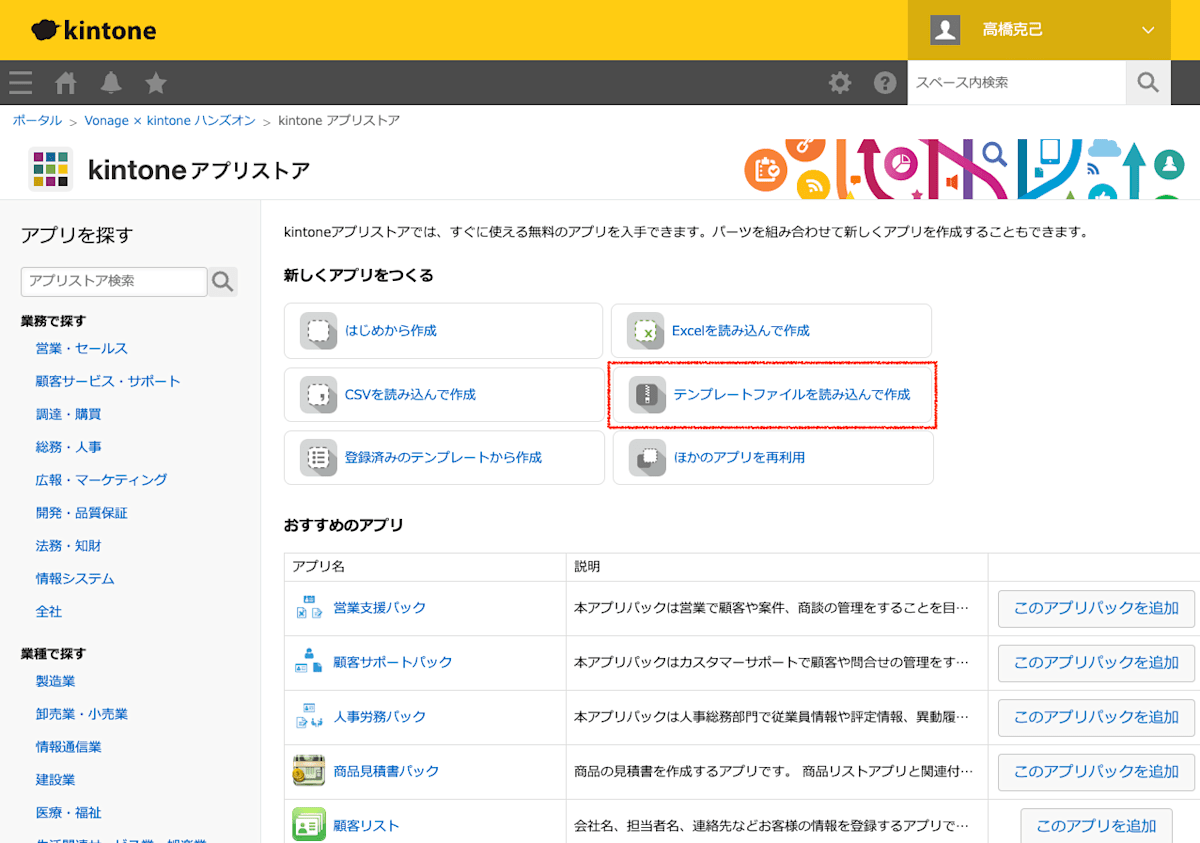Image resolution: width=1200 pixels, height=843 pixels.
Task: Click the 営業支援パック app icon
Action: click(309, 608)
